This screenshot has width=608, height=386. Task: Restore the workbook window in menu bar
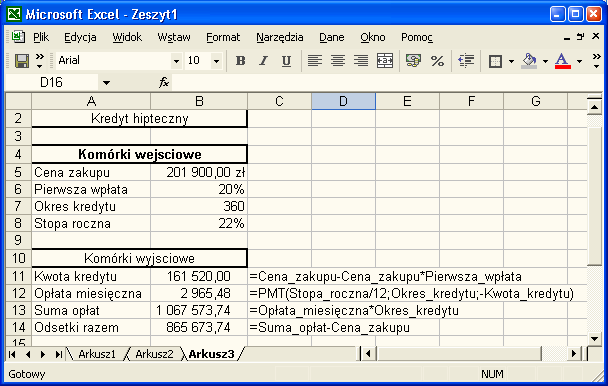[580, 37]
